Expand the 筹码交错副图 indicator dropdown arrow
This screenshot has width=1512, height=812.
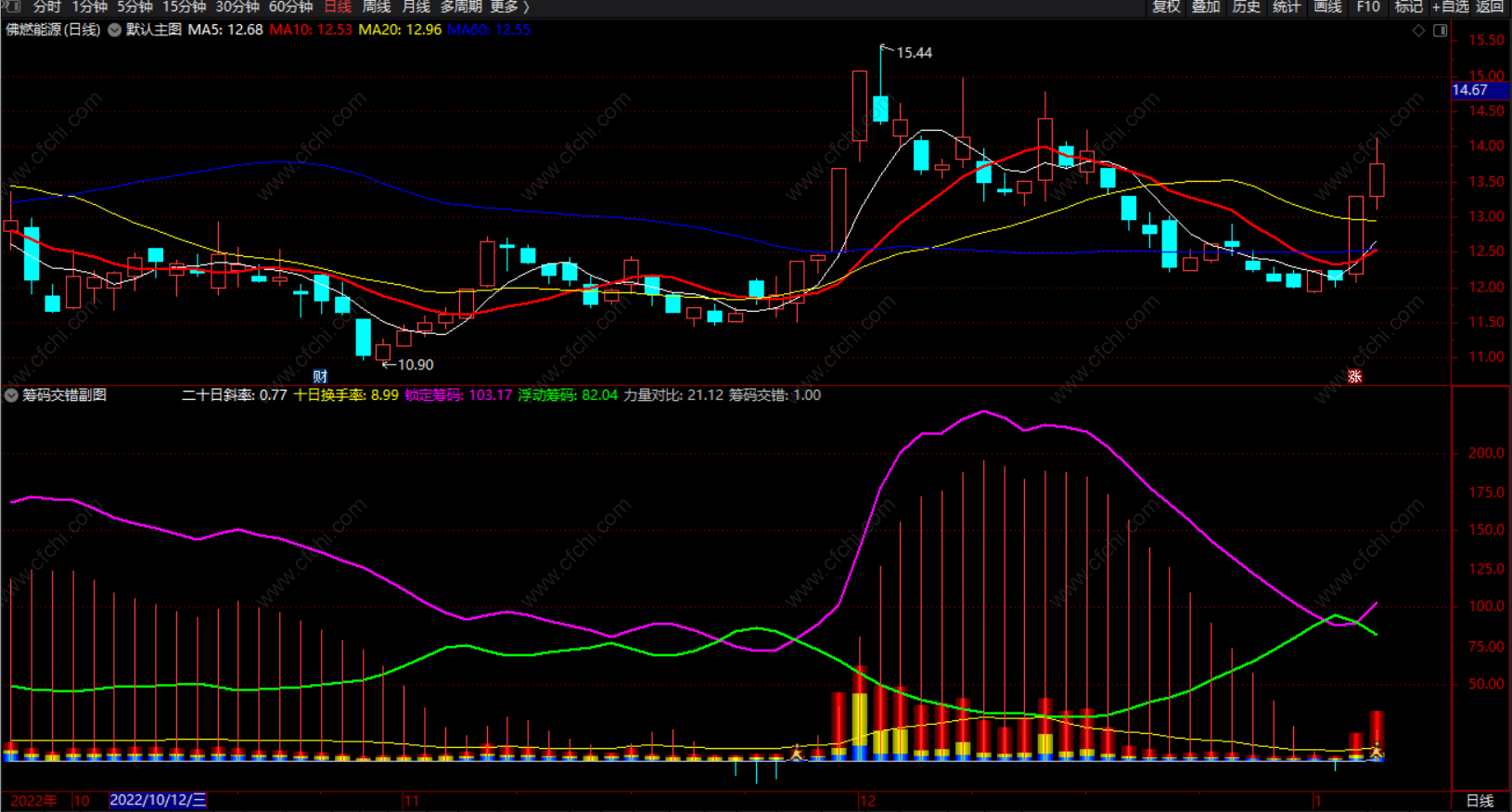[11, 395]
